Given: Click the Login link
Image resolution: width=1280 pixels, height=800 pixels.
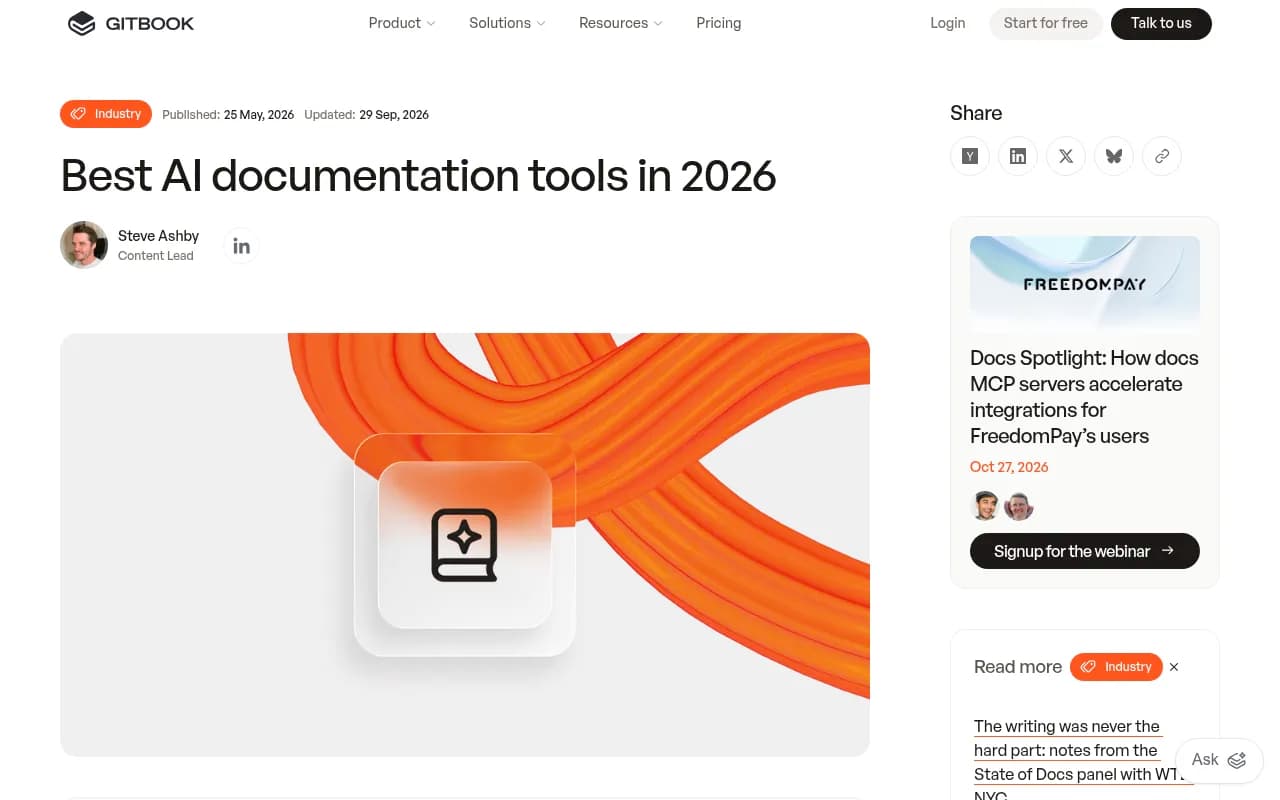Looking at the screenshot, I should click(947, 23).
